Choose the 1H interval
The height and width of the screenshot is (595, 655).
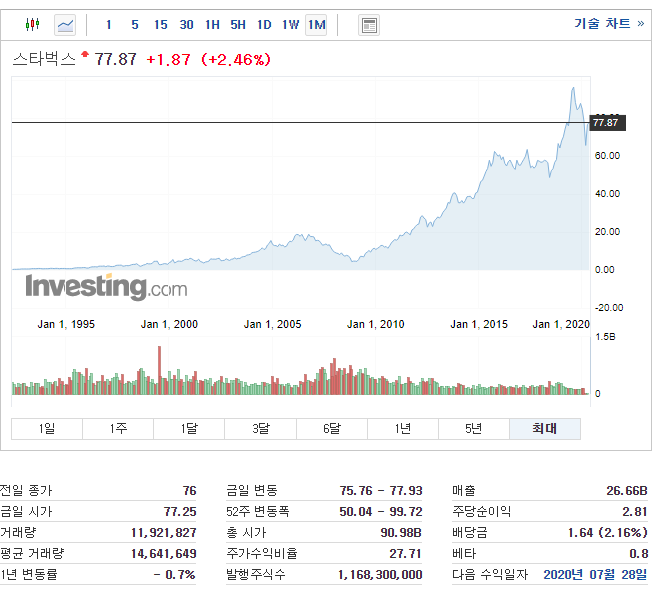(x=212, y=25)
